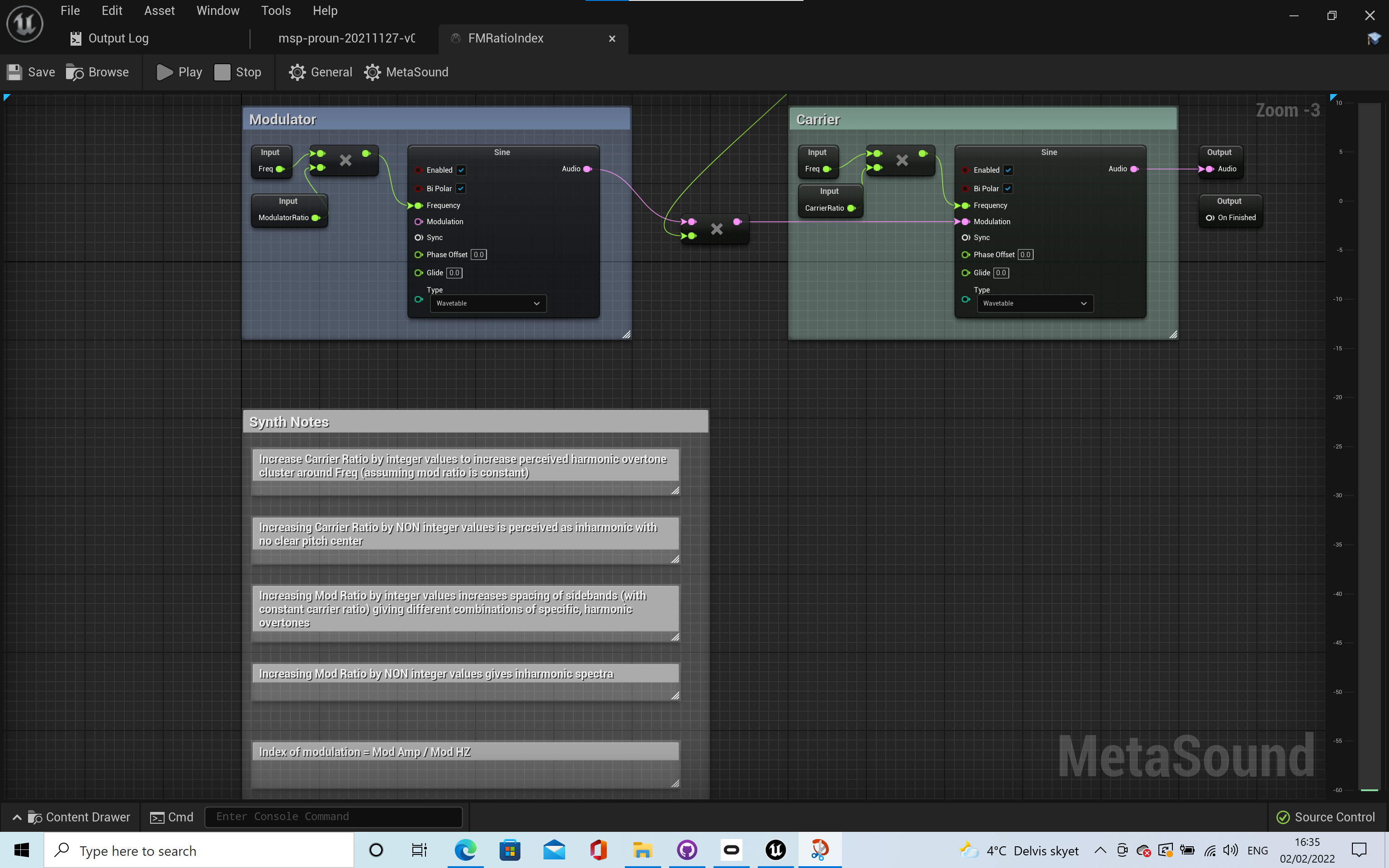Open the Output Log tab
Viewport: 1389px width, 868px height.
pos(109,38)
